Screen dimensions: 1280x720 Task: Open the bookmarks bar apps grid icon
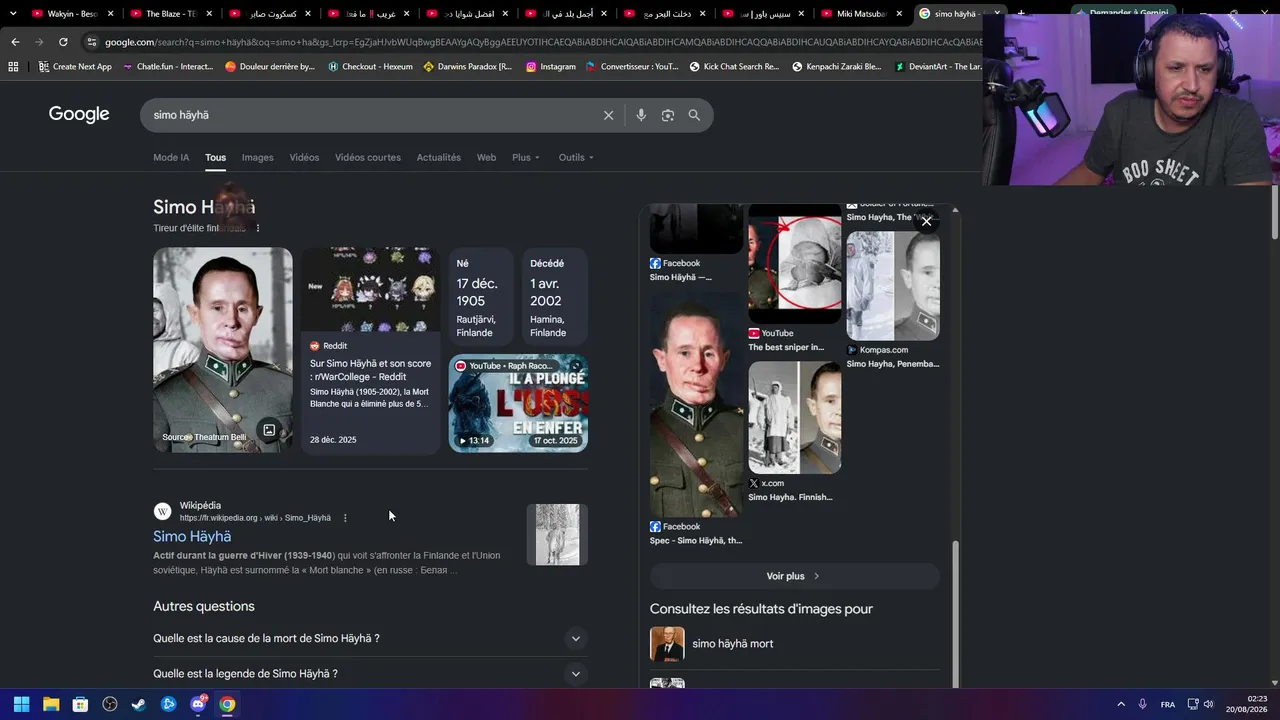tap(13, 67)
